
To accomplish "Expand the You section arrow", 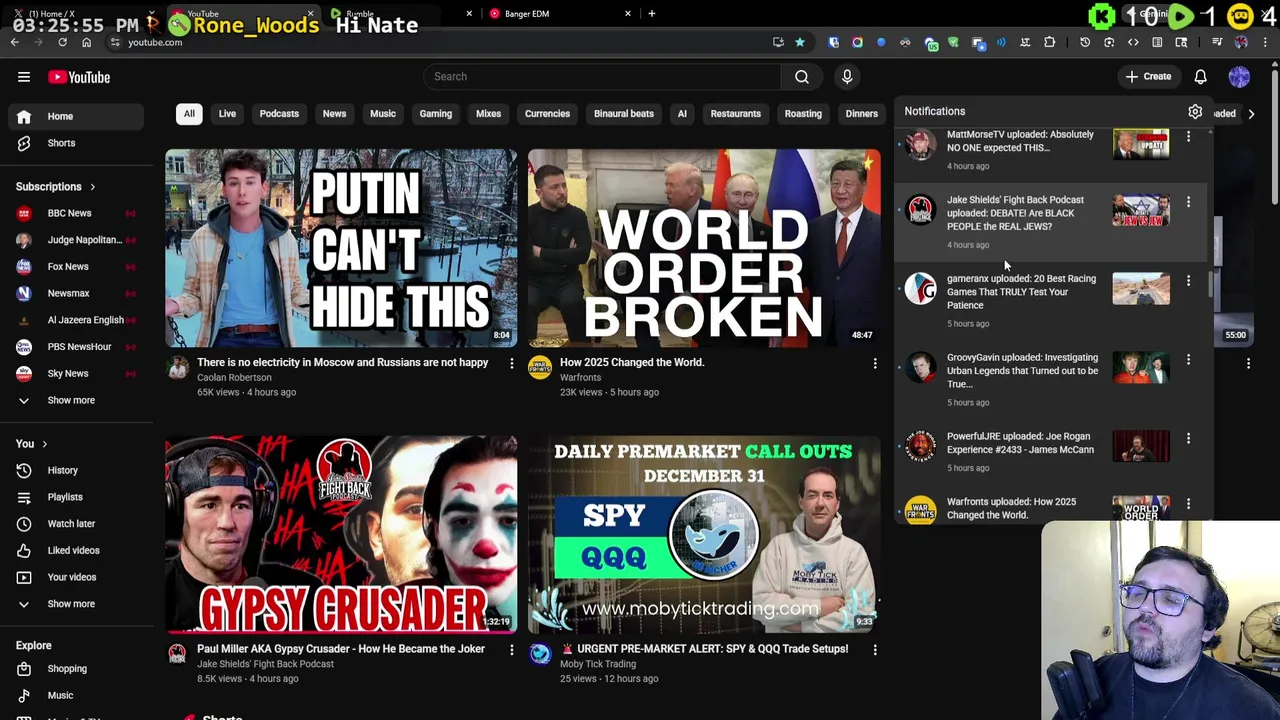I will 44,444.
